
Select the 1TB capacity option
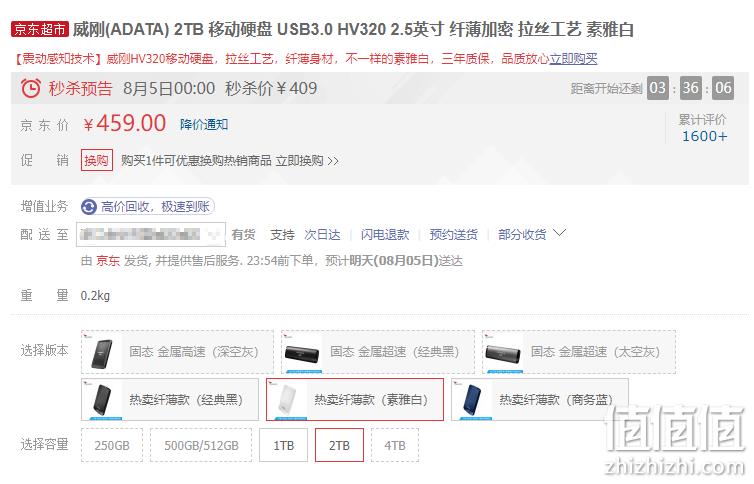coord(283,445)
